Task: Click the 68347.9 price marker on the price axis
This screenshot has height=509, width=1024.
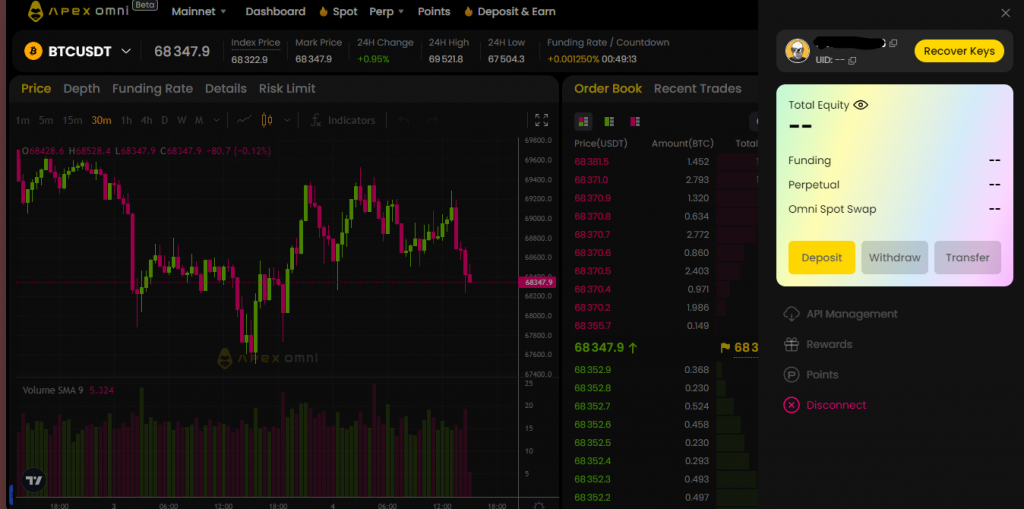Action: [x=538, y=283]
